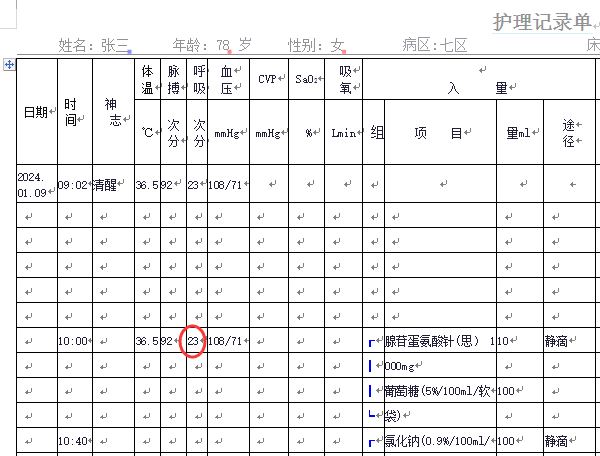
Task: Click the 36.5 temperature in the 10:00 row
Action: (x=147, y=340)
